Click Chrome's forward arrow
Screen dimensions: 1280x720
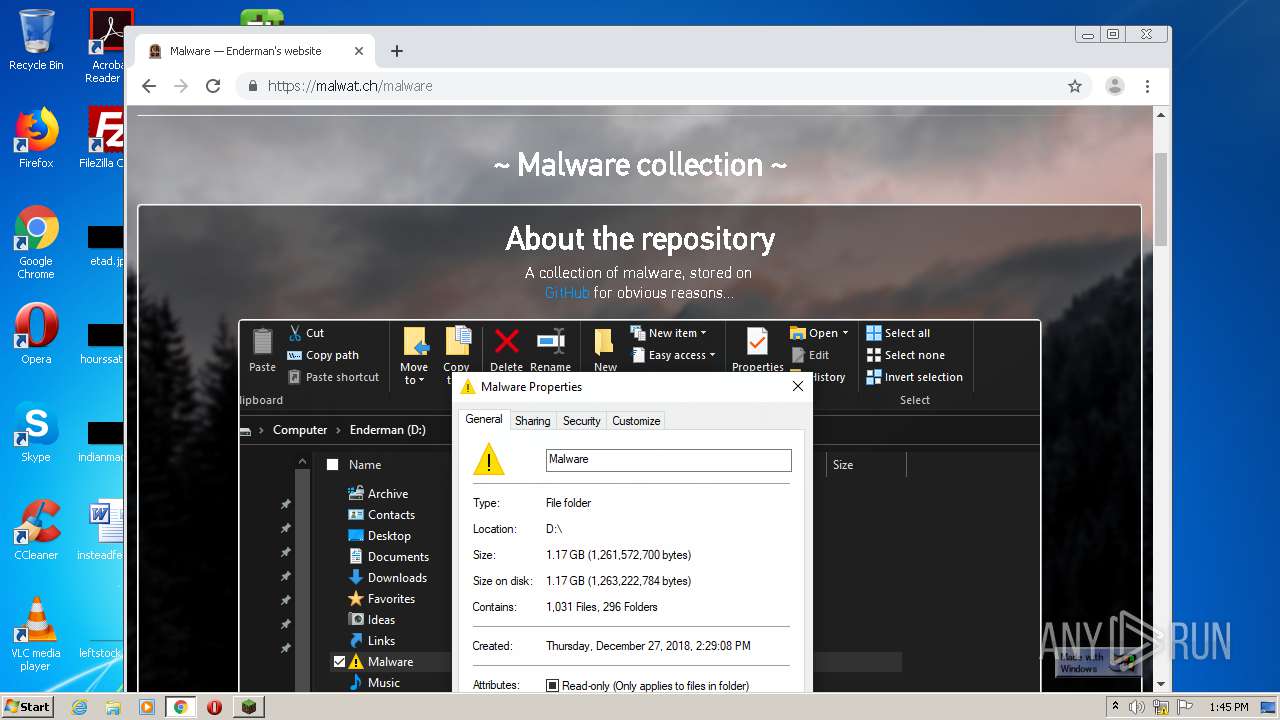181,86
